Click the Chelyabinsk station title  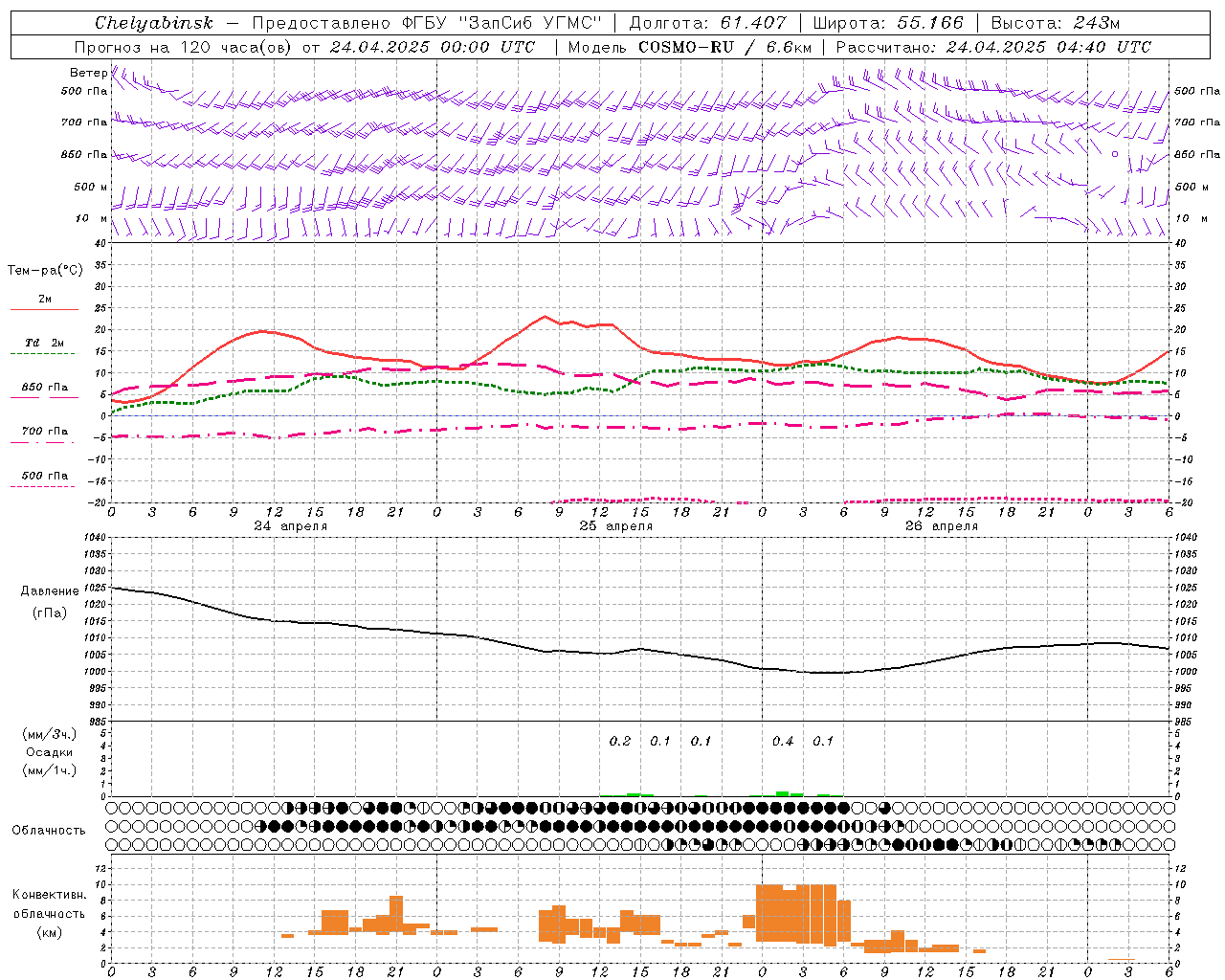pyautogui.click(x=154, y=23)
